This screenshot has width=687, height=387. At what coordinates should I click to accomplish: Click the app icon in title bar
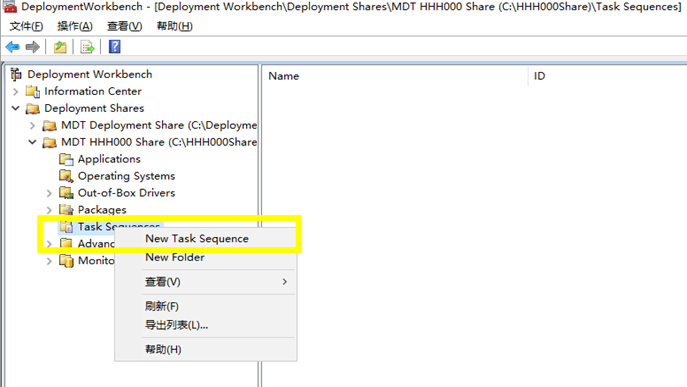(10, 7)
